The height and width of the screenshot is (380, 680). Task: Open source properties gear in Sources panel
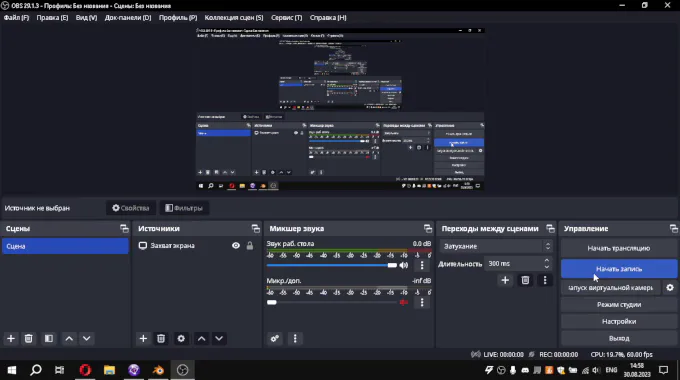(x=181, y=339)
